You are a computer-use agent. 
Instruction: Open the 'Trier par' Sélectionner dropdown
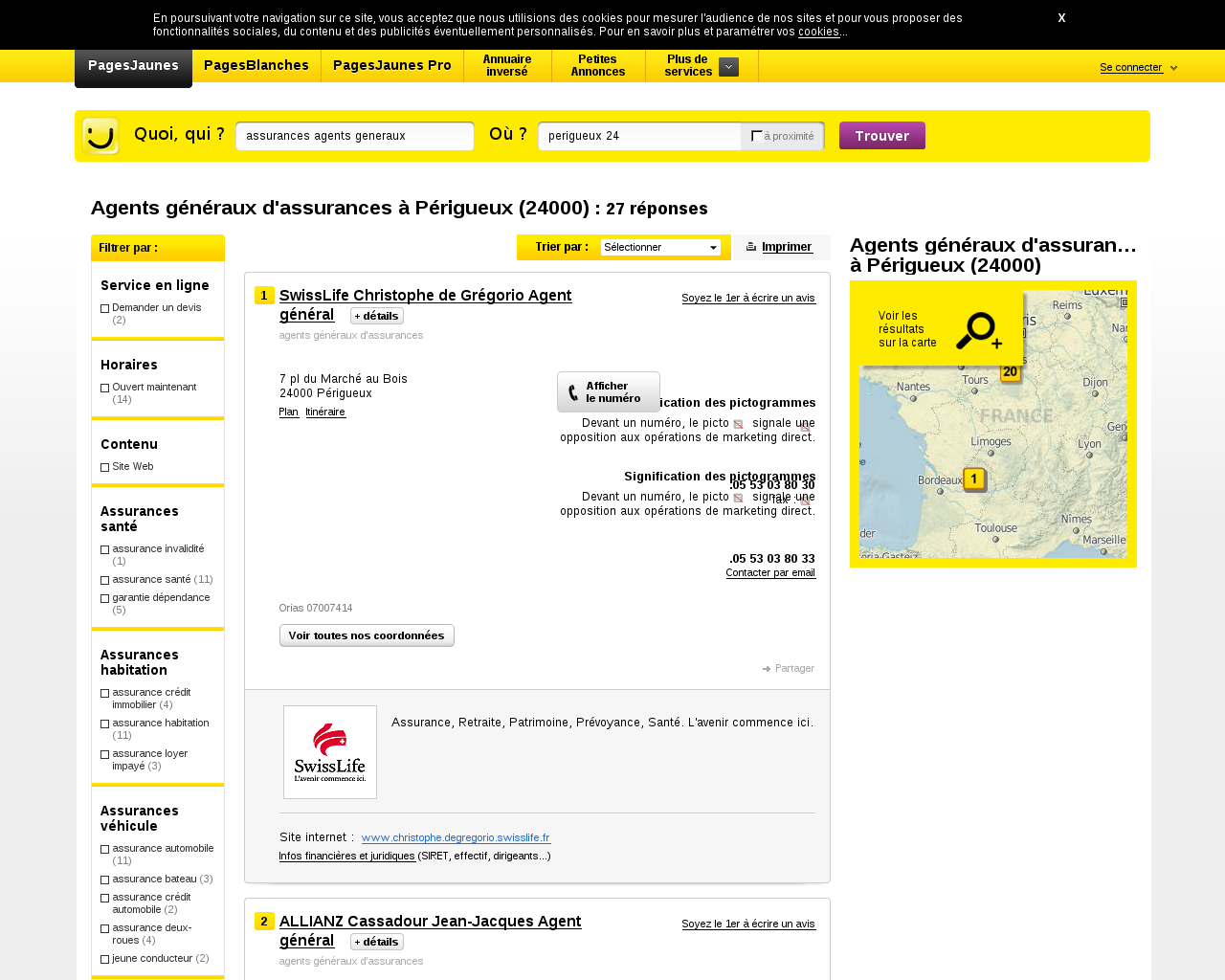tap(660, 247)
